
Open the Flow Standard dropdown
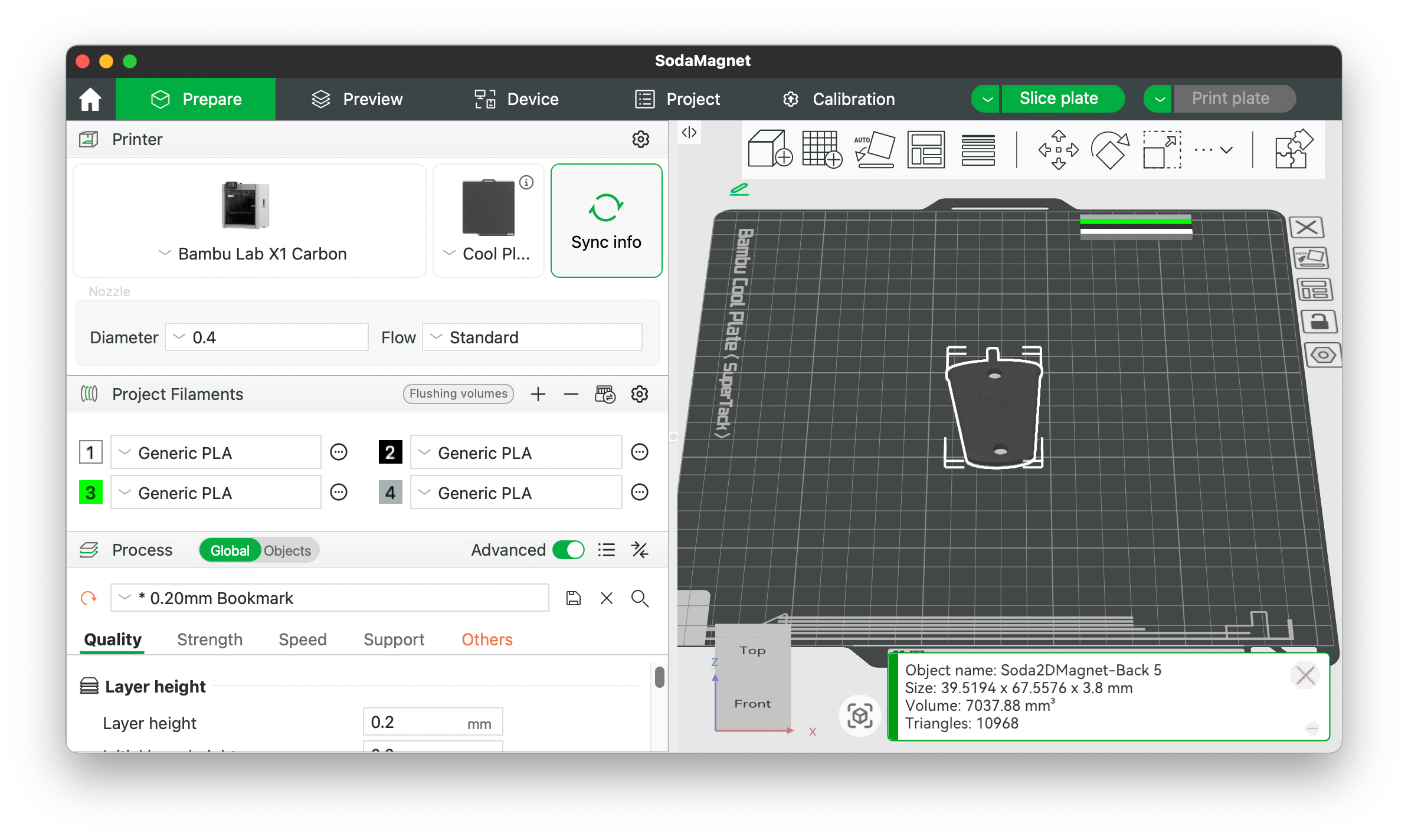[x=532, y=337]
